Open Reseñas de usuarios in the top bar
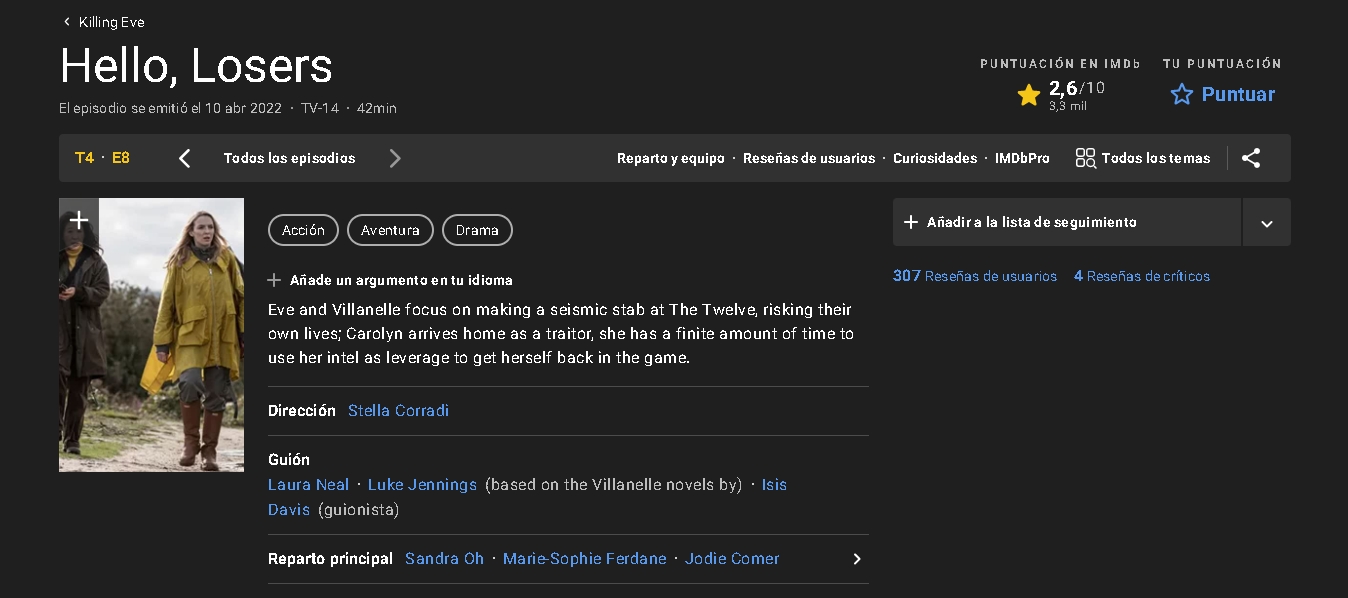This screenshot has height=598, width=1348. [x=809, y=158]
